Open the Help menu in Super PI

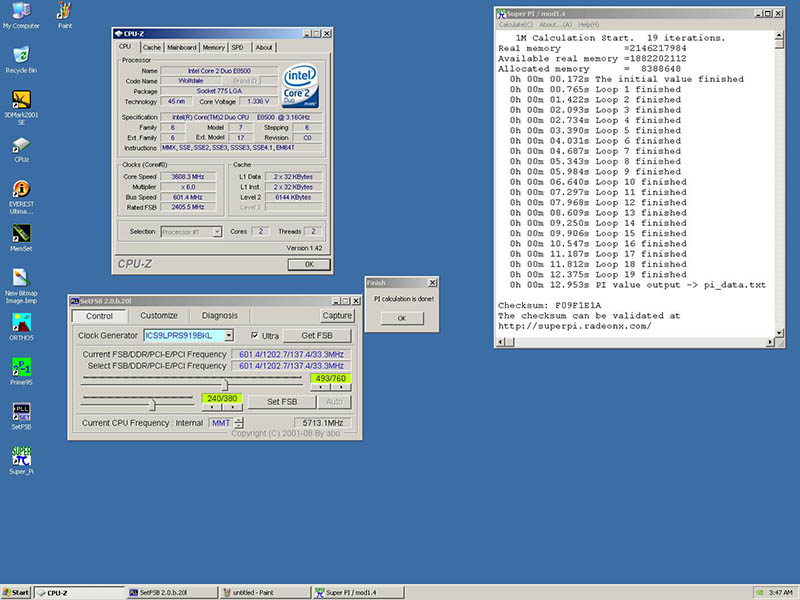589,24
